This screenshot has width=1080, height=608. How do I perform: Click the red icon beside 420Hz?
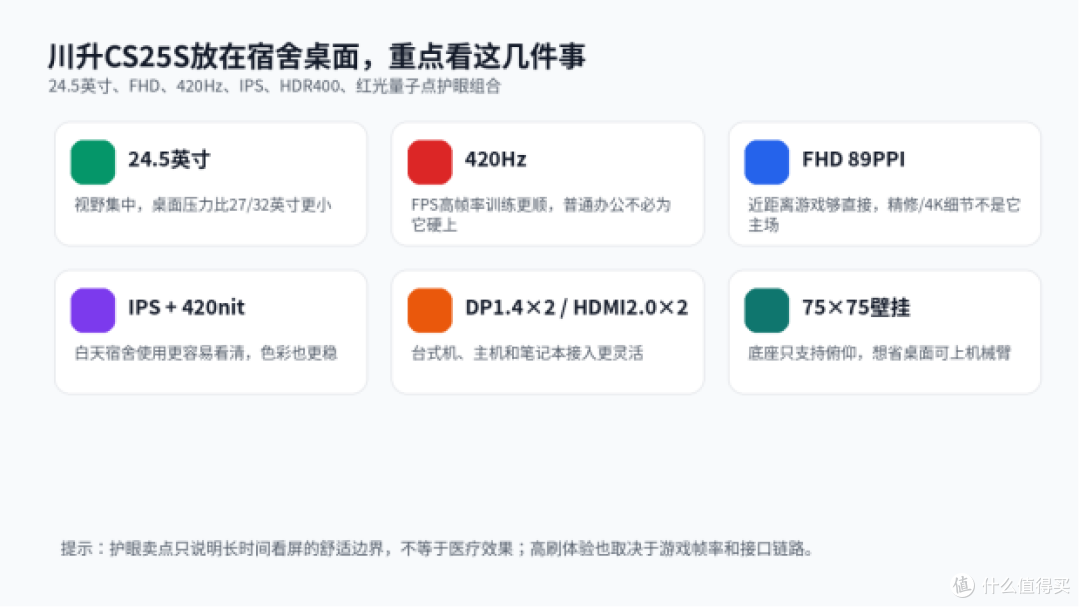[x=430, y=163]
